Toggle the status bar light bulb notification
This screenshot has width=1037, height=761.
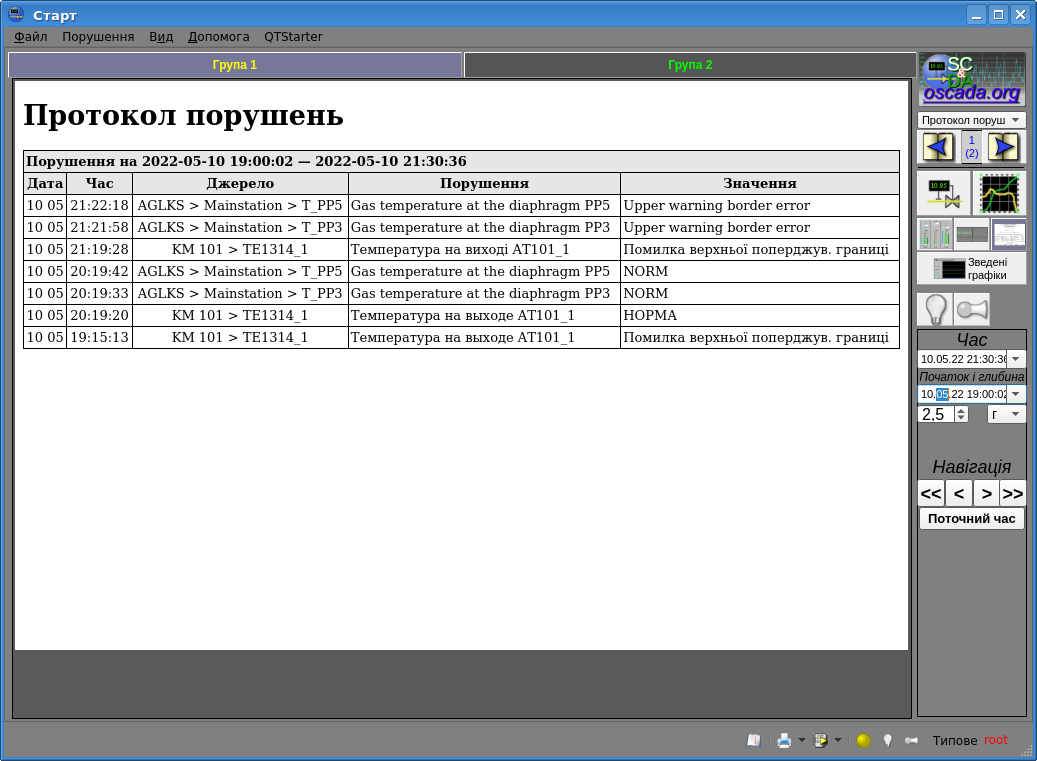(887, 740)
